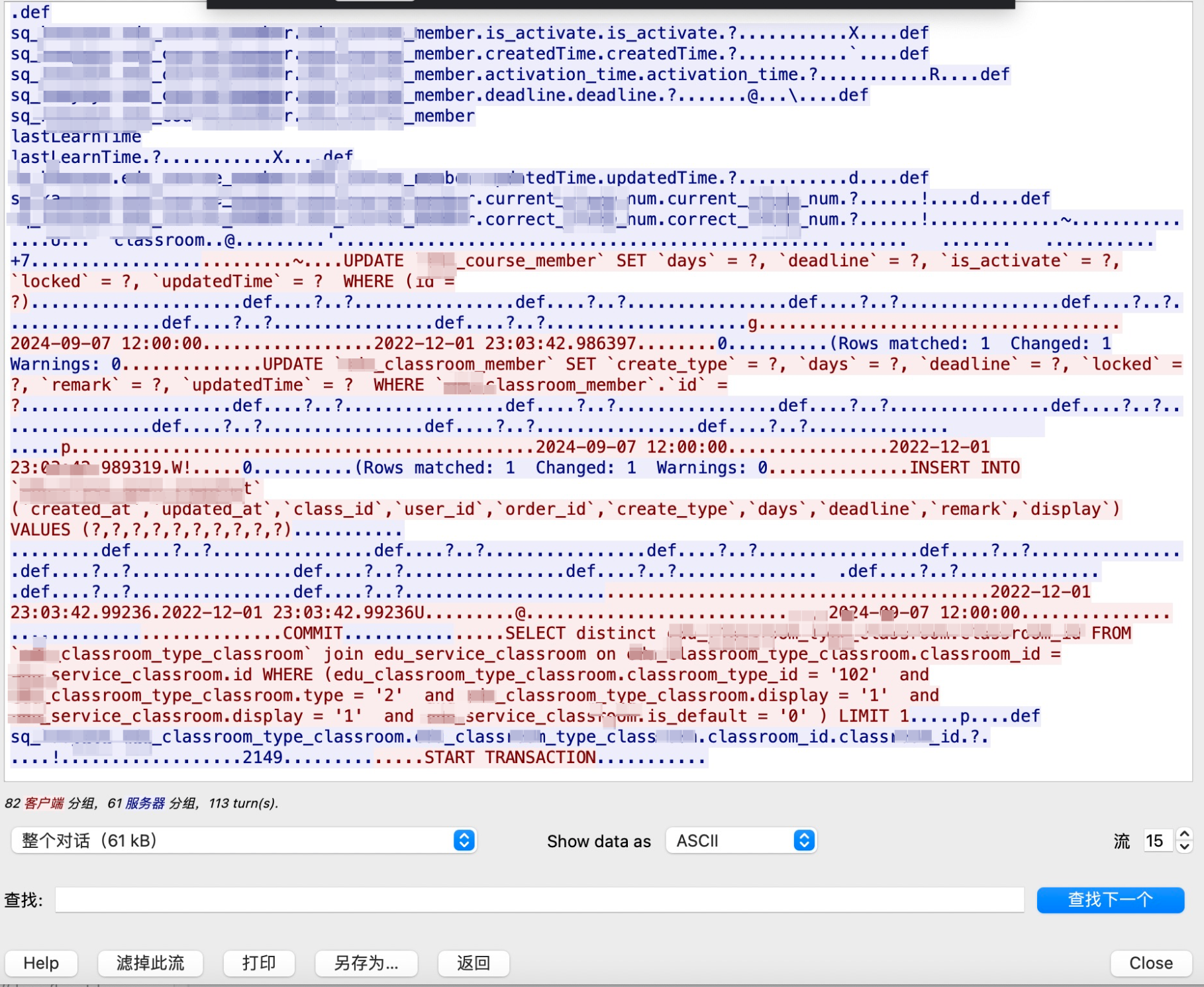Click the 滤掉此流 filter out stream button
Image resolution: width=1204 pixels, height=987 pixels.
(x=150, y=962)
